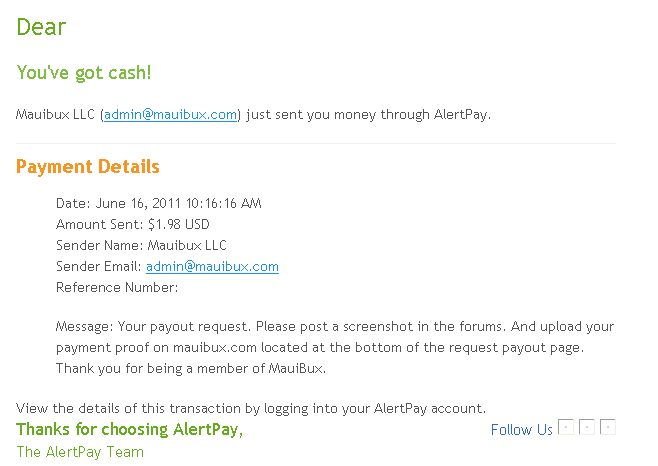
Task: Click the You've got cash! heading
Action: (x=84, y=73)
